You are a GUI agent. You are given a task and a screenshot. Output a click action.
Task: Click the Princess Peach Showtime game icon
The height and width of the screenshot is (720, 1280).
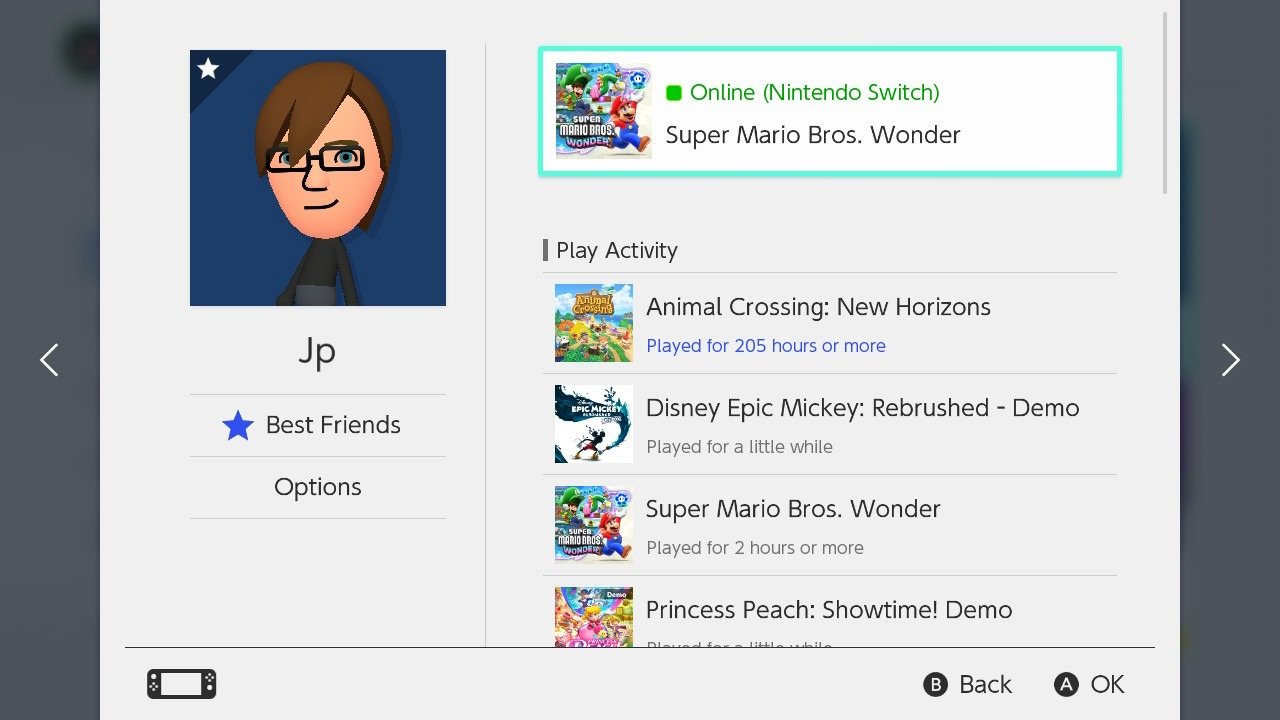[594, 617]
